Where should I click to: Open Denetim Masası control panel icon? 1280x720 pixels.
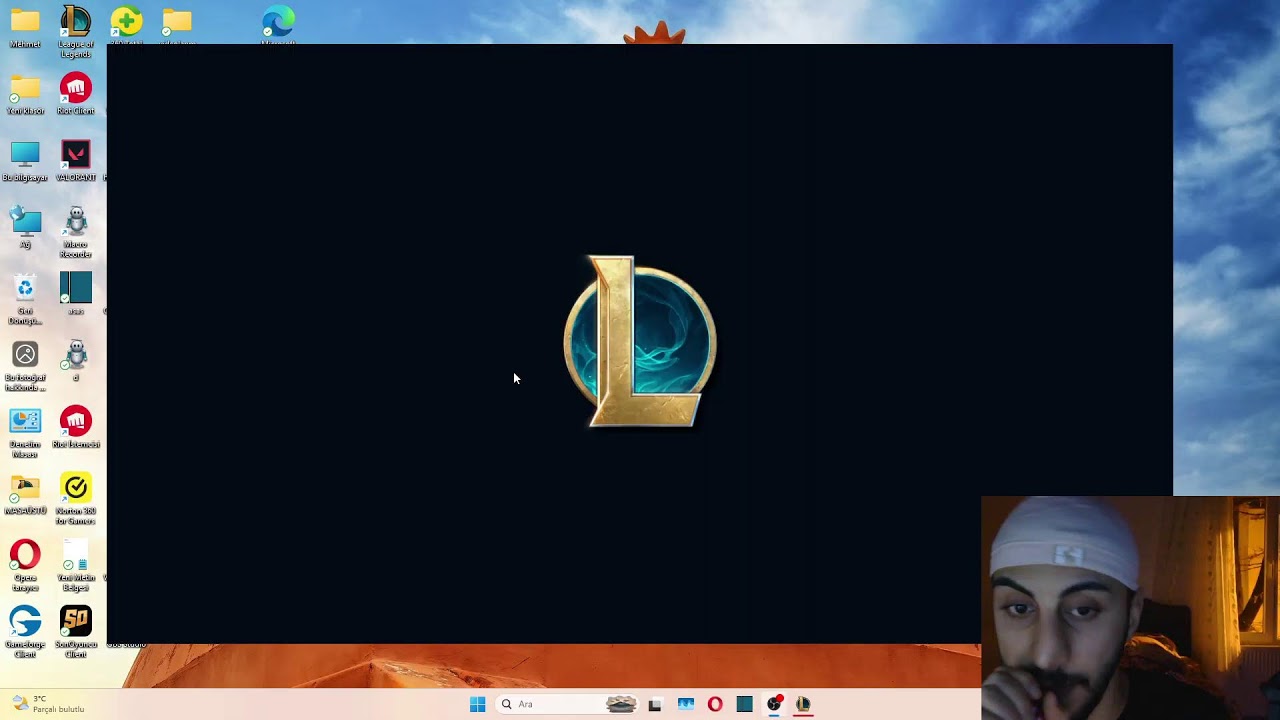point(25,433)
